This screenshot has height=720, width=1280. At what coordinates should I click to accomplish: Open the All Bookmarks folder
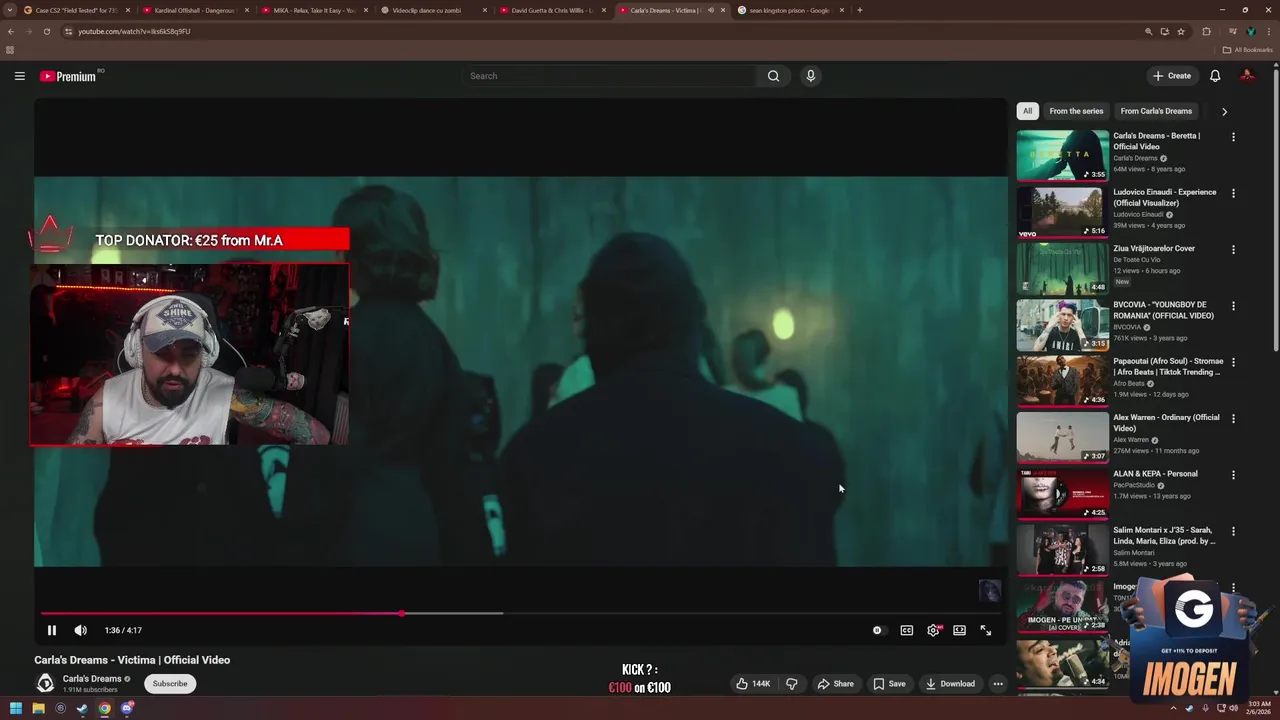tap(1248, 49)
